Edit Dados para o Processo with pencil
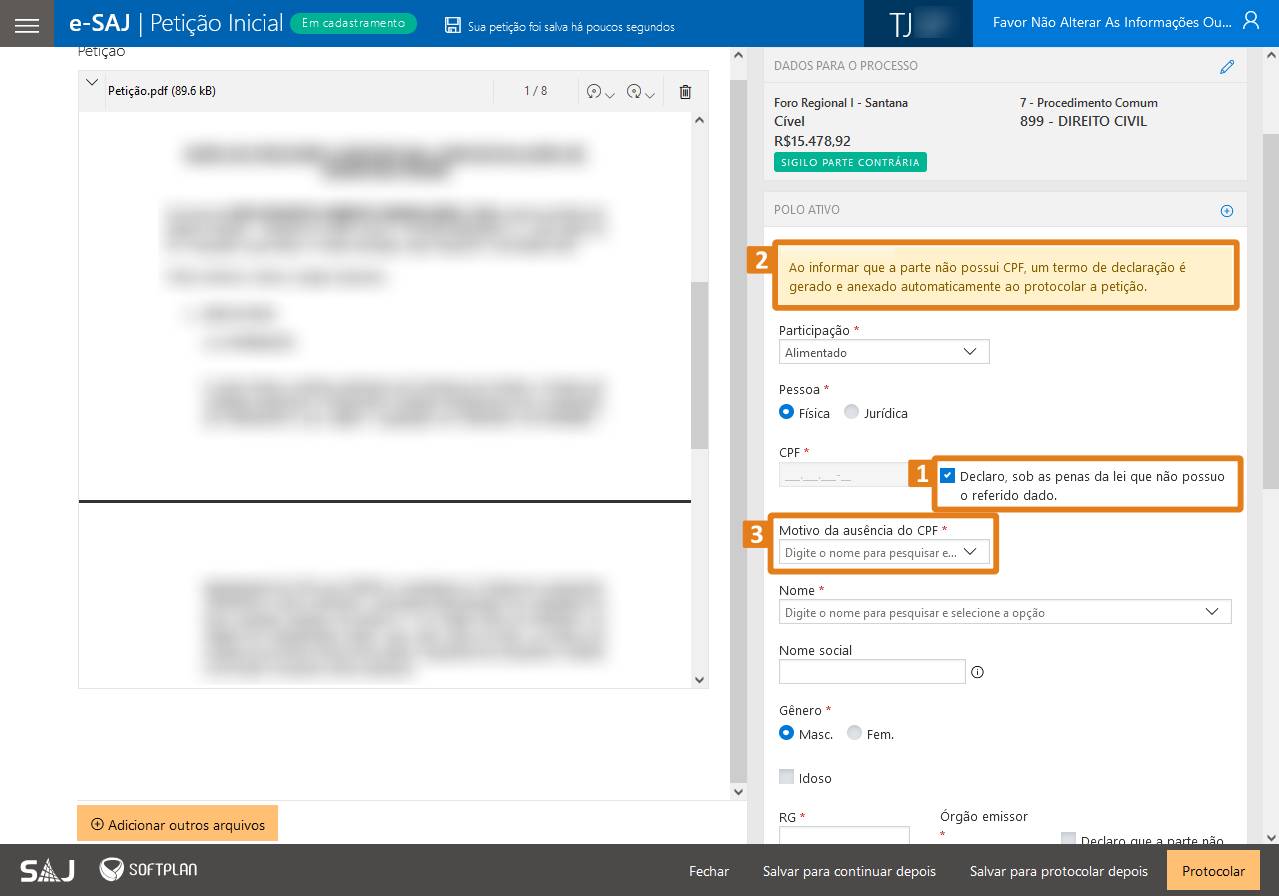This screenshot has height=896, width=1279. (1227, 67)
